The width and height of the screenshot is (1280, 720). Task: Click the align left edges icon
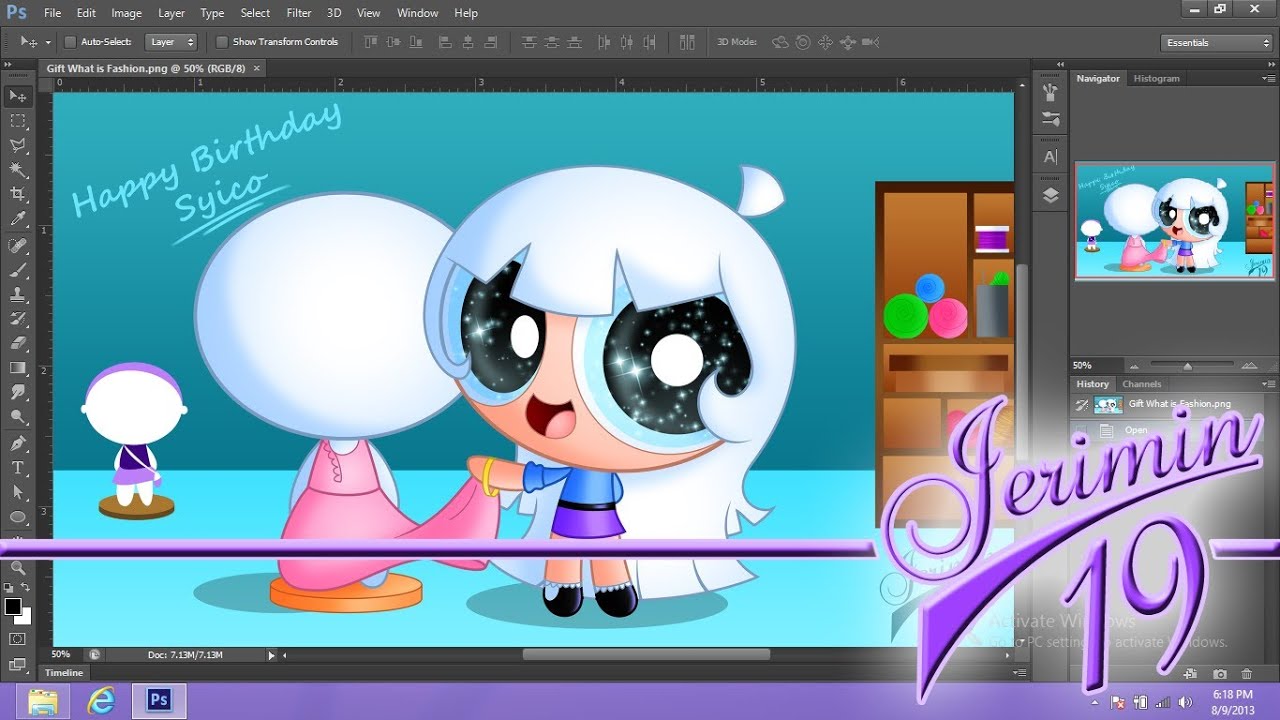[x=444, y=42]
